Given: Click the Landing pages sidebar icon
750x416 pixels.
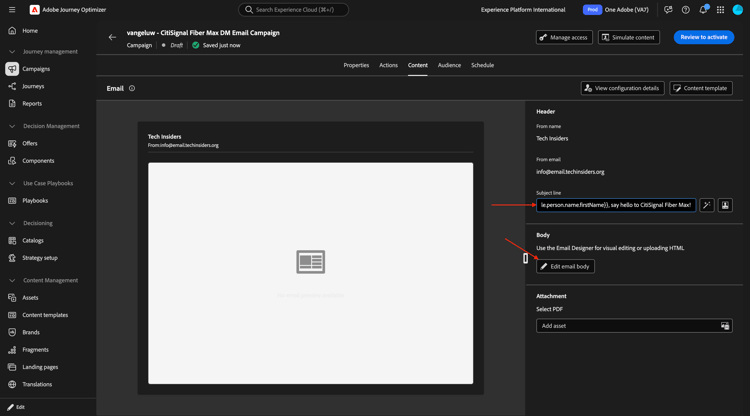Looking at the screenshot, I should coord(12,367).
